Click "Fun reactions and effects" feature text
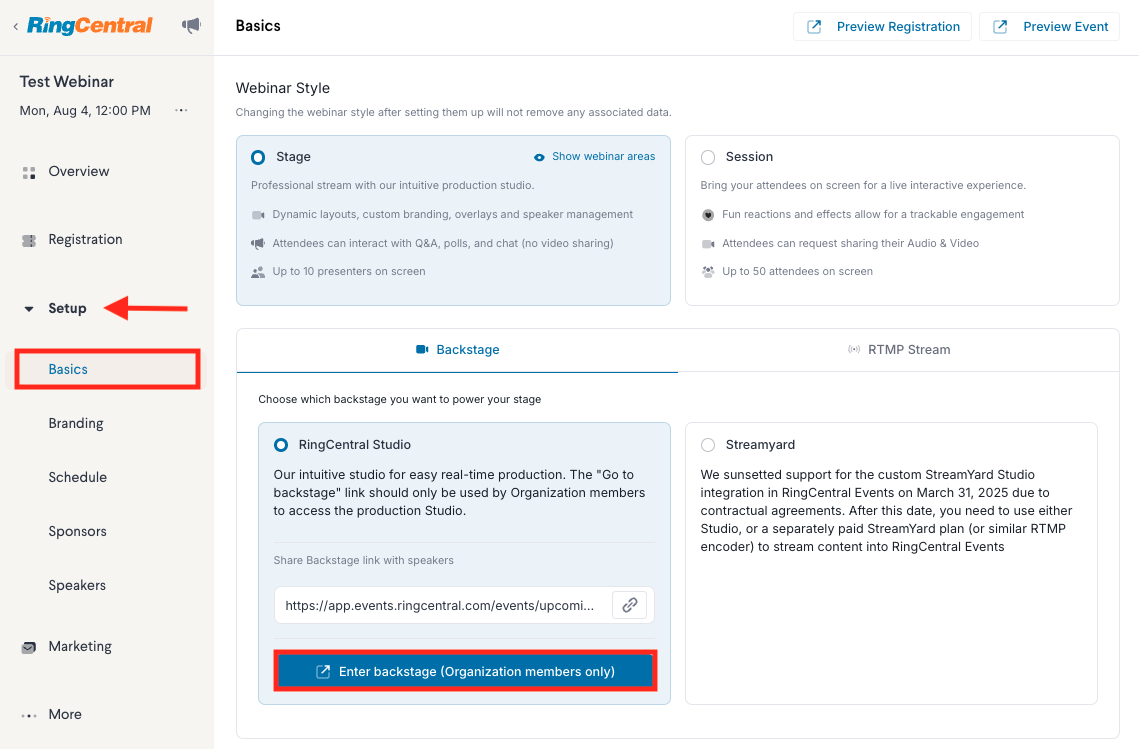 coord(873,214)
